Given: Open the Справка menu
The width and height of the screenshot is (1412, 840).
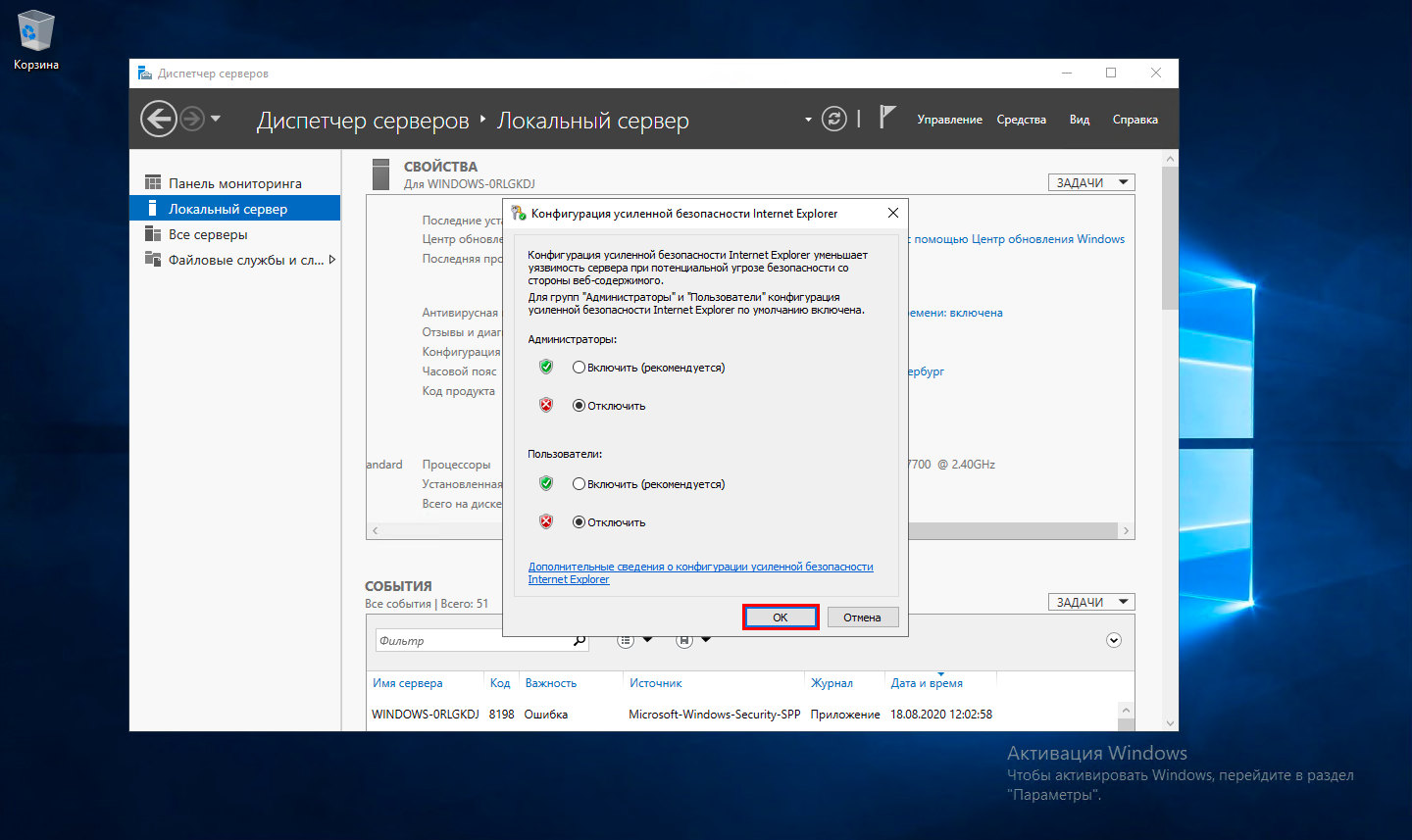Looking at the screenshot, I should (1135, 120).
